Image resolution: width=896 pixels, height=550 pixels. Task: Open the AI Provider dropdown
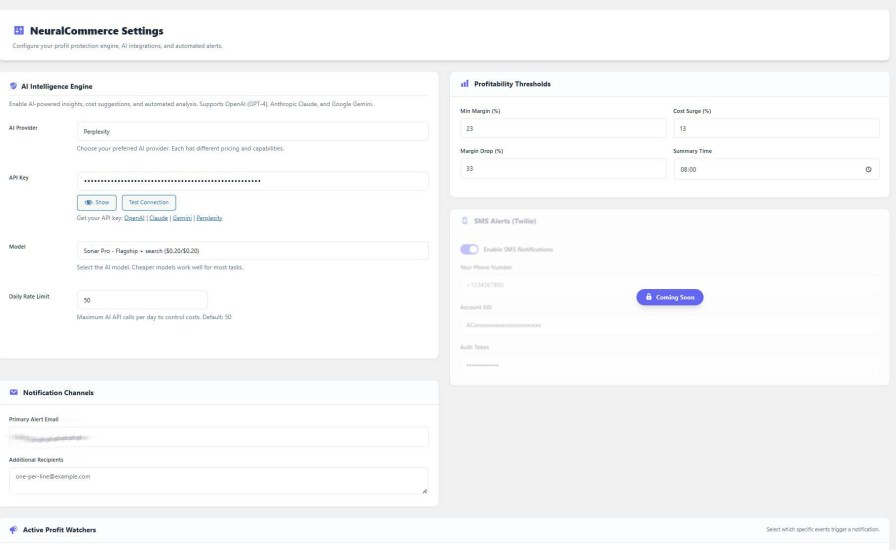pyautogui.click(x=253, y=131)
